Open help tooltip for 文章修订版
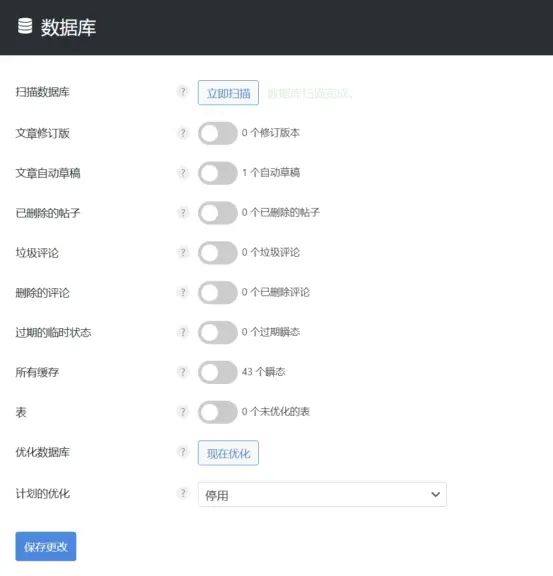The image size is (553, 576). pyautogui.click(x=183, y=133)
